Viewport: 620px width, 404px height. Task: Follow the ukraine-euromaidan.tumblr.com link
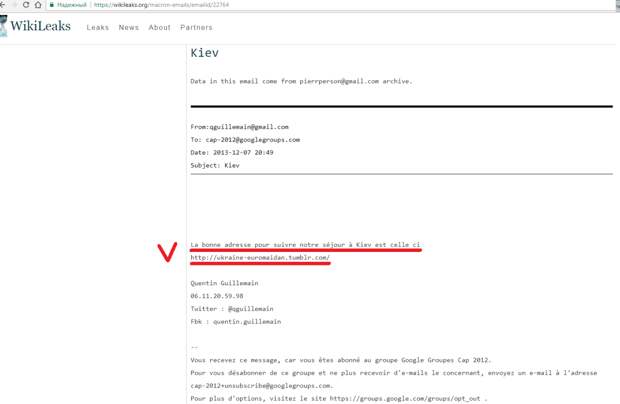click(x=260, y=257)
